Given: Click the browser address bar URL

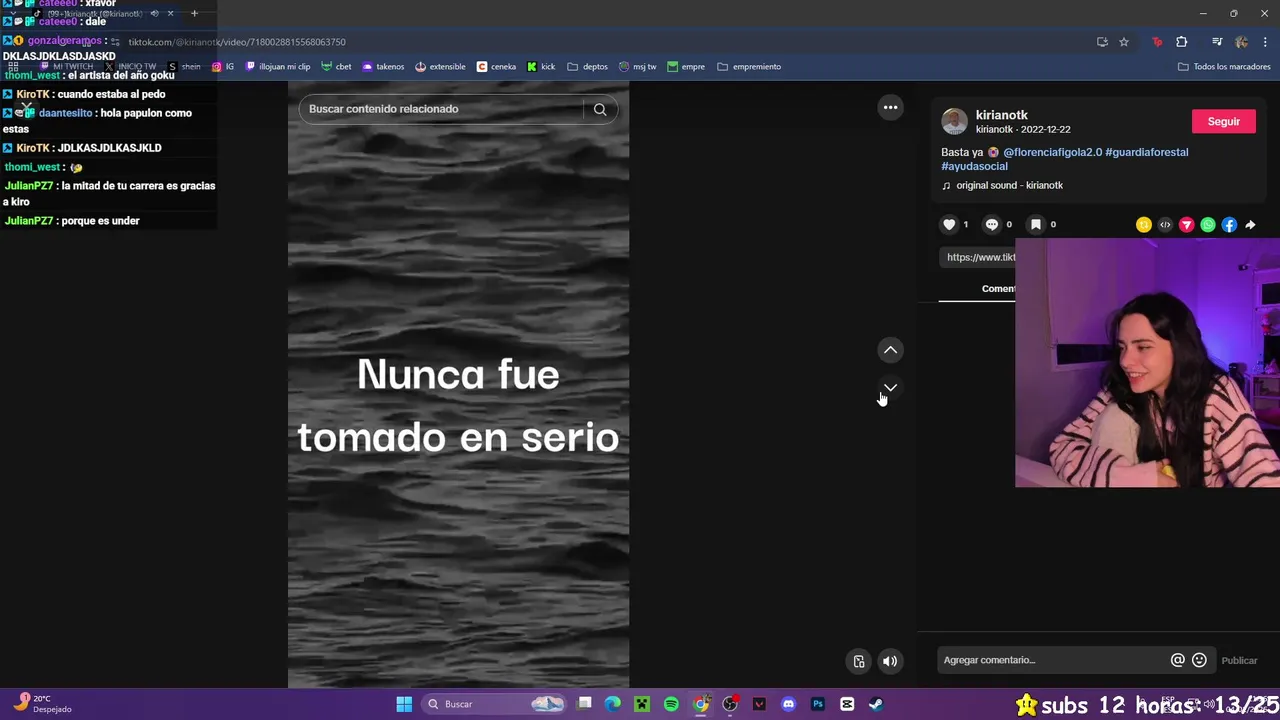Looking at the screenshot, I should pyautogui.click(x=237, y=42).
